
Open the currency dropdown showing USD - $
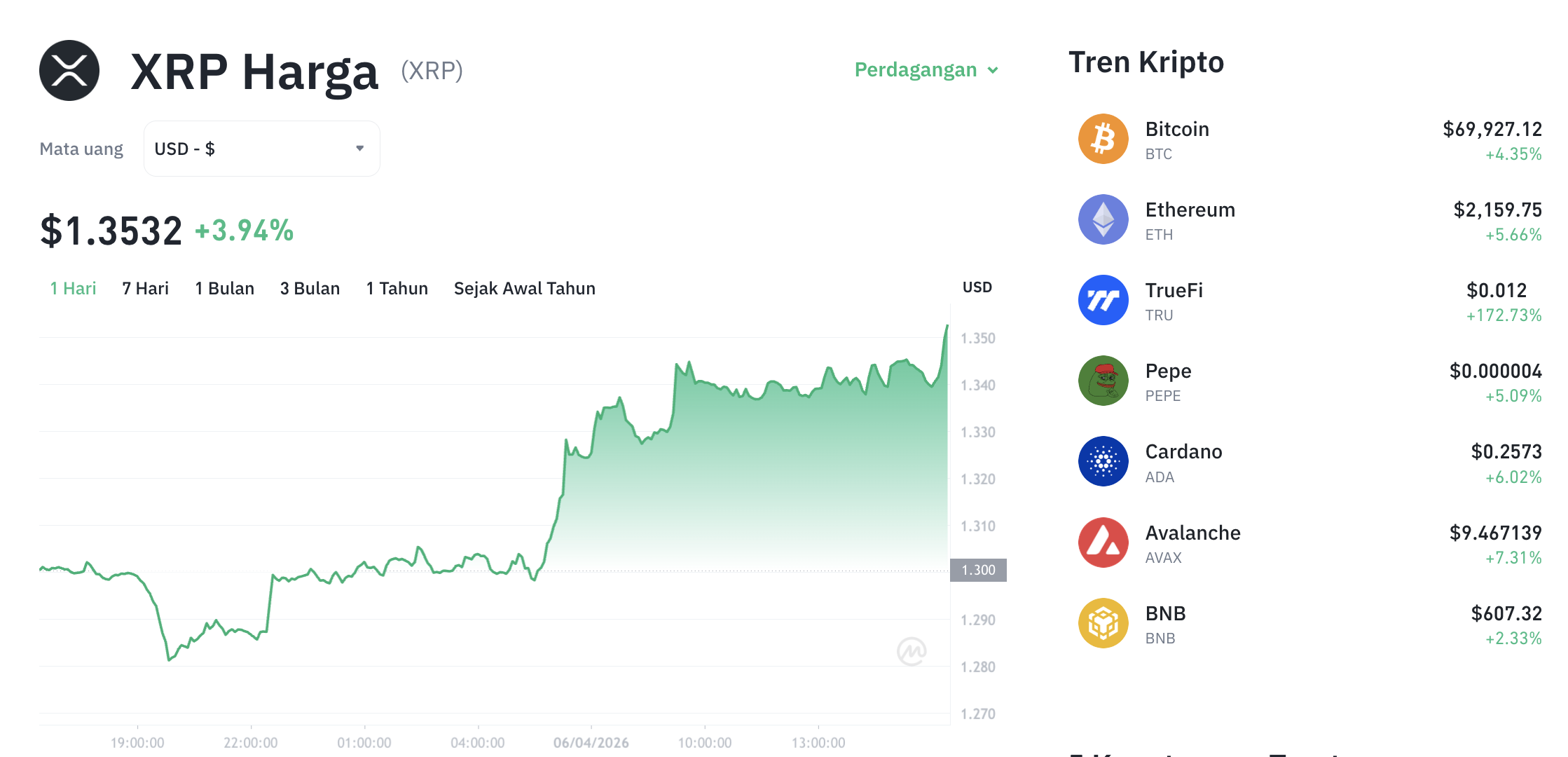[x=261, y=148]
